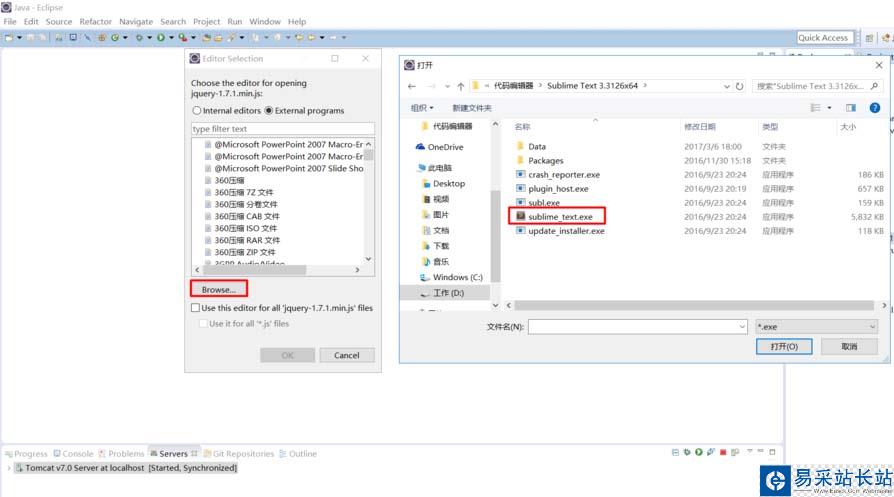Open the New file dropdown arrow in toolbar

coord(19,38)
